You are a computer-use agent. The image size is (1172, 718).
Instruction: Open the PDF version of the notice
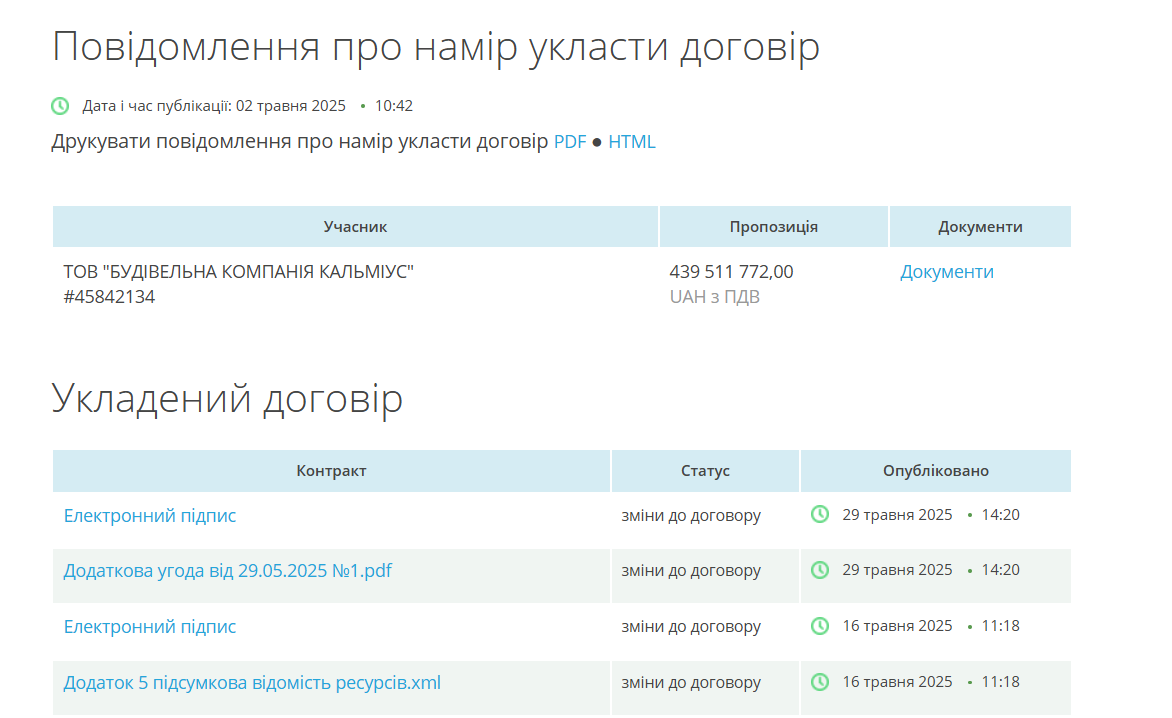570,142
